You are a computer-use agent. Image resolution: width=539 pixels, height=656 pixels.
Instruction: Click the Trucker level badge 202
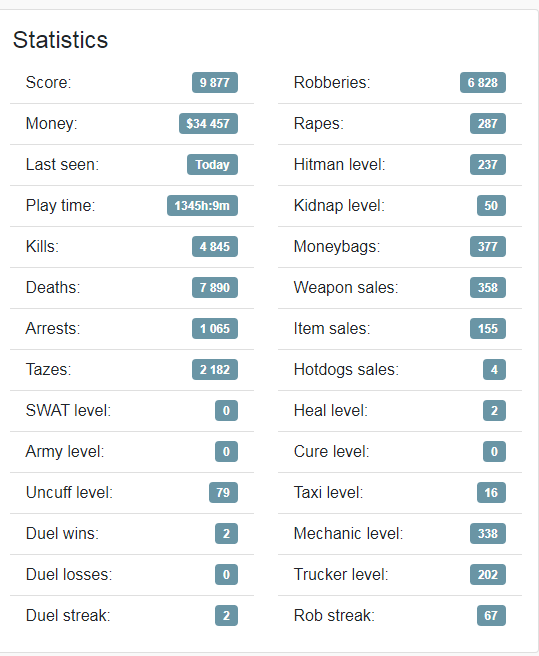tap(488, 574)
